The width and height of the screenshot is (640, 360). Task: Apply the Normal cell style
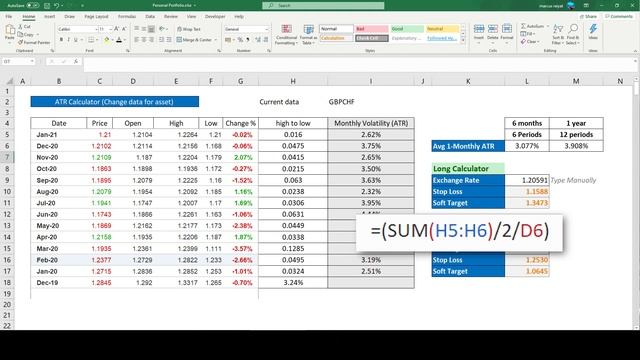336,29
